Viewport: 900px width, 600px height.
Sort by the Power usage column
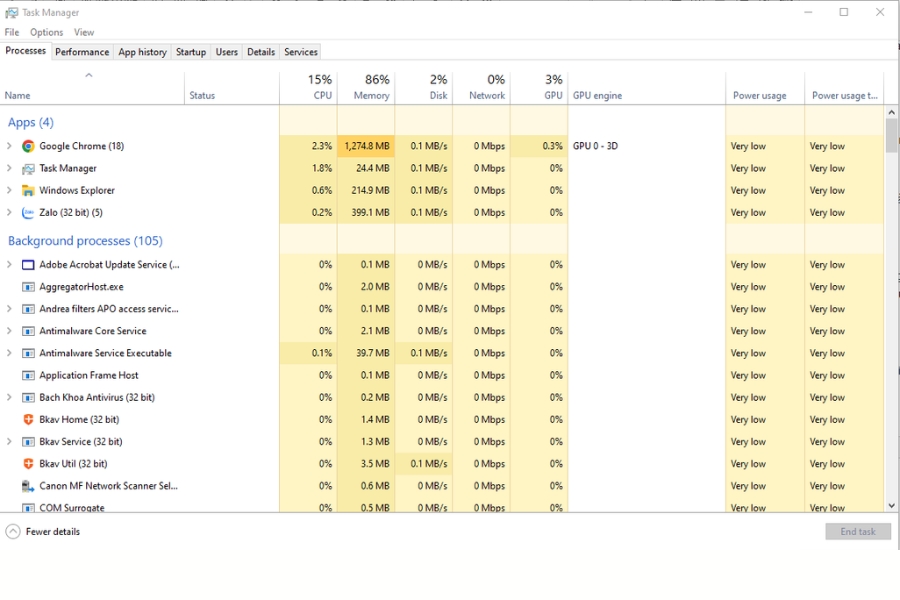765,87
